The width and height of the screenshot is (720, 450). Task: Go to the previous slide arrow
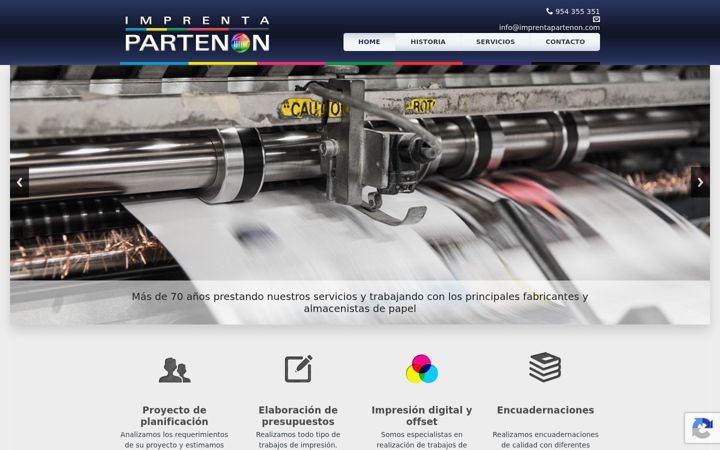tap(19, 182)
